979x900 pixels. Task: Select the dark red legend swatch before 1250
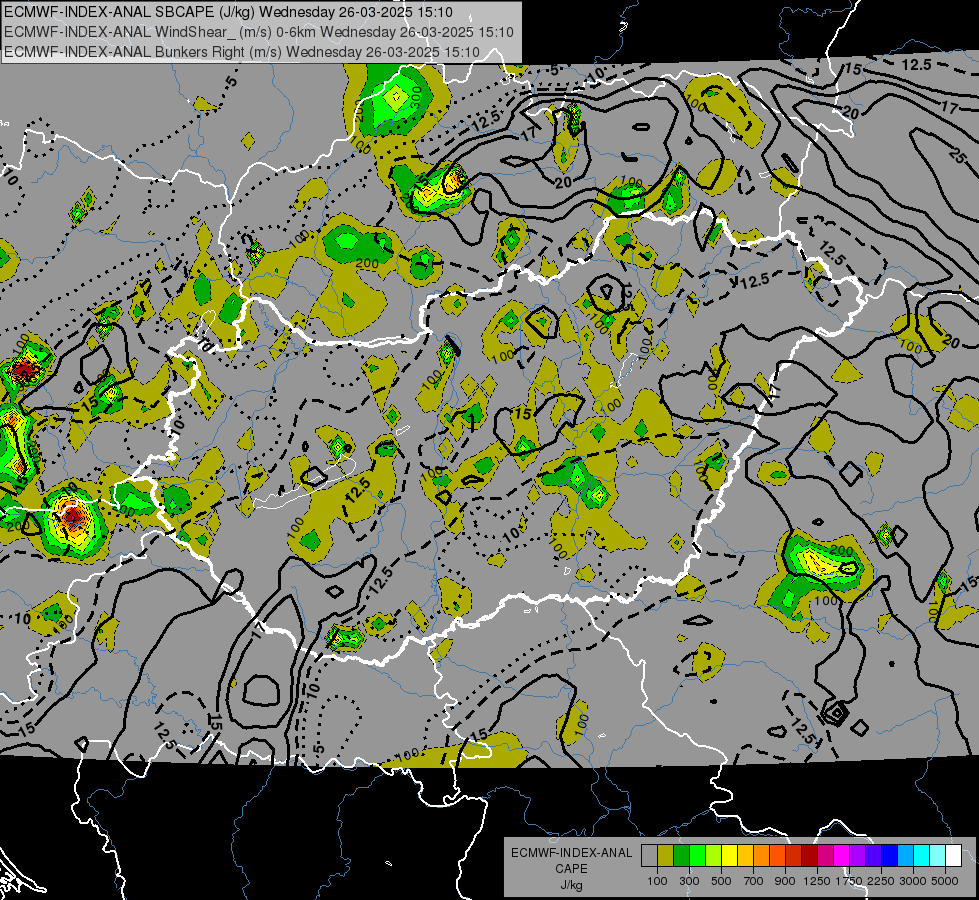click(809, 856)
